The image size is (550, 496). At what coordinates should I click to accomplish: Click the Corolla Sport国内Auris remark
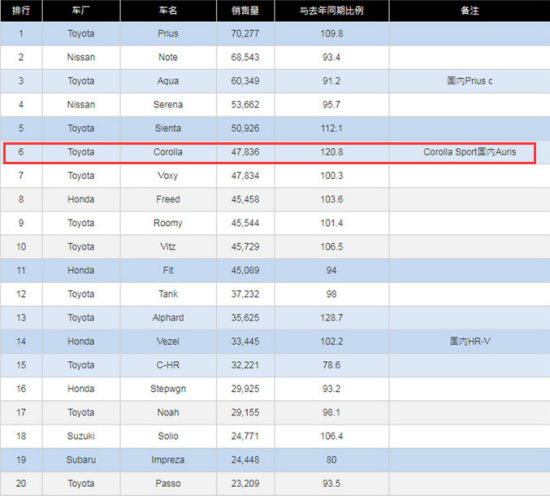coord(470,152)
